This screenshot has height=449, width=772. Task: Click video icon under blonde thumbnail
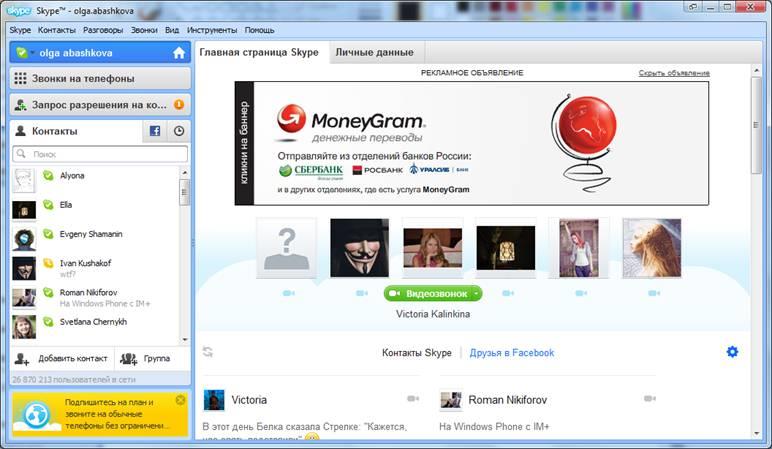pyautogui.click(x=654, y=293)
